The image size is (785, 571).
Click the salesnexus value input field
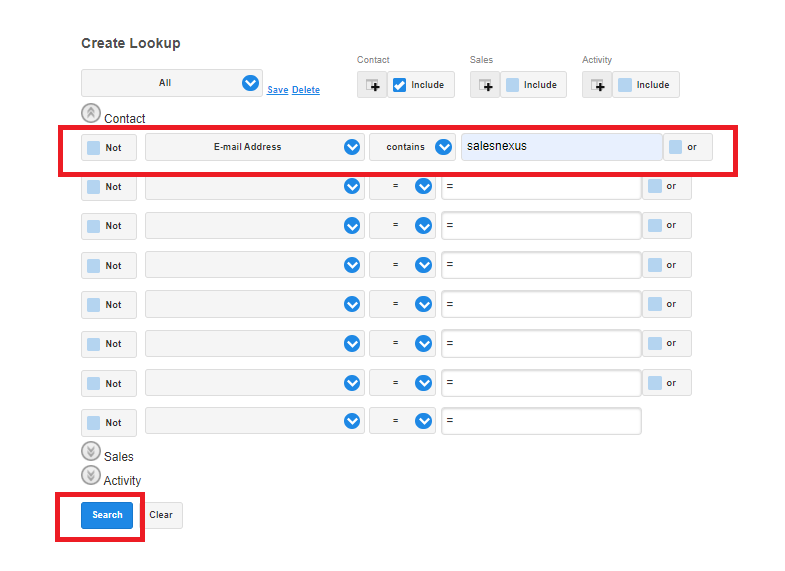pyautogui.click(x=560, y=147)
